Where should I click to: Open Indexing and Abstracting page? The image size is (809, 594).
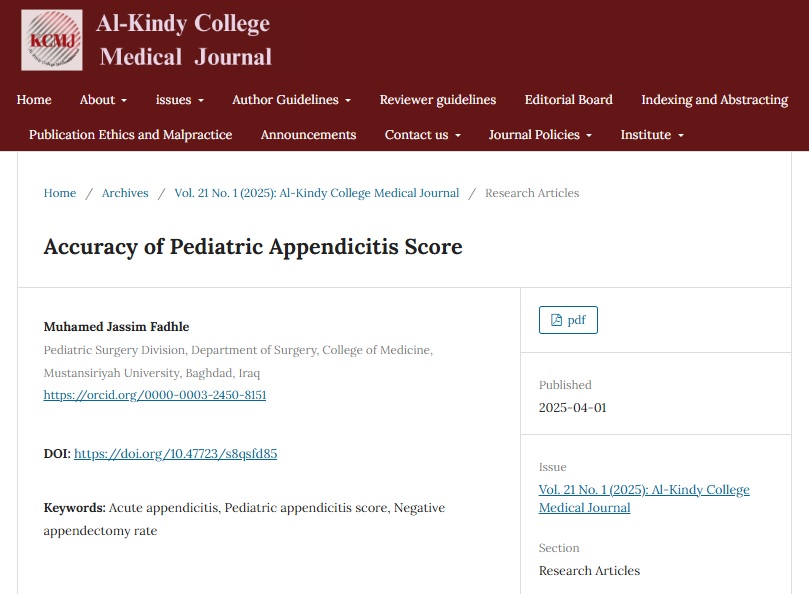point(715,100)
